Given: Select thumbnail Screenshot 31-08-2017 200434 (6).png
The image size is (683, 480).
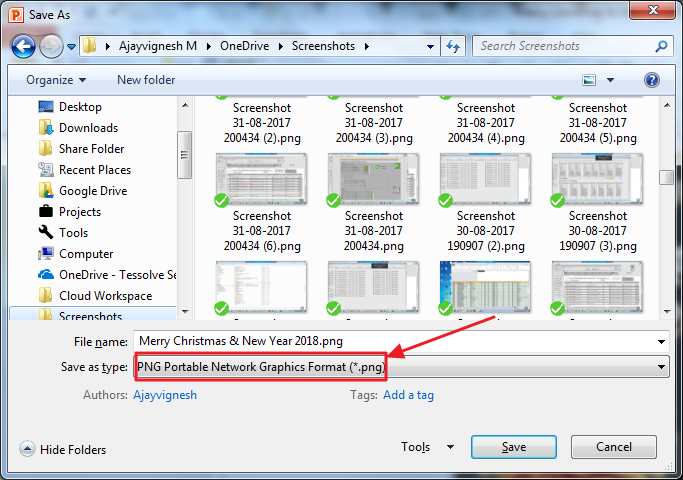Looking at the screenshot, I should tap(262, 200).
